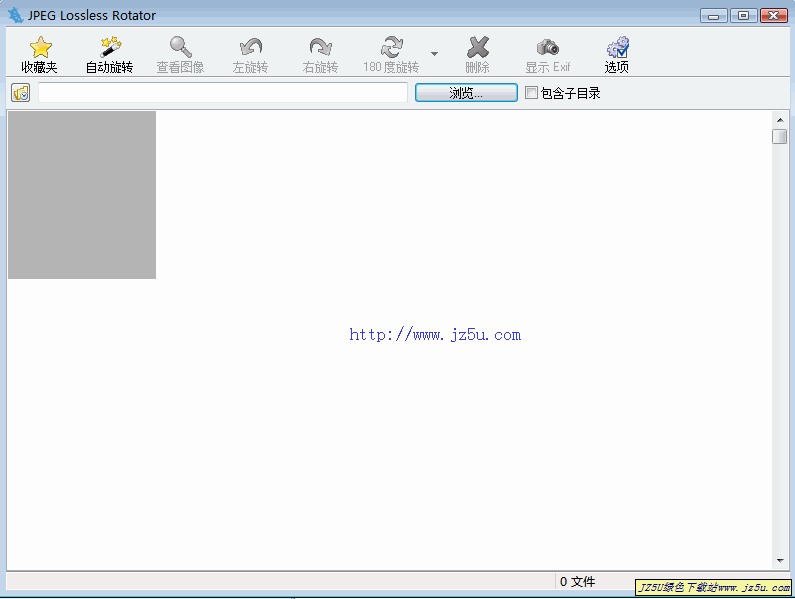
Task: Enable 包含子目录 checkbox
Action: point(531,93)
